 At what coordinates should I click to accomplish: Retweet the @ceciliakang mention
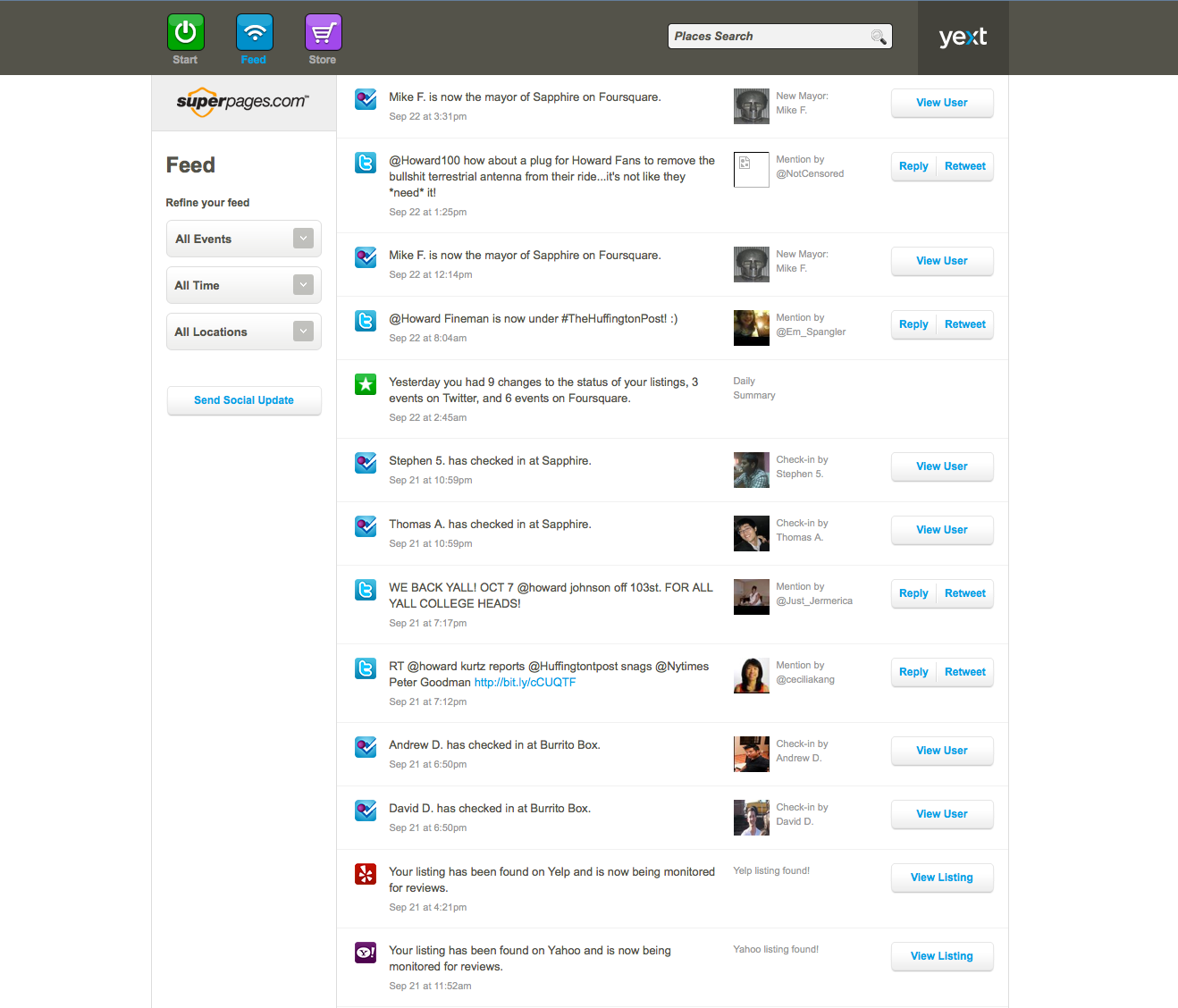(965, 672)
